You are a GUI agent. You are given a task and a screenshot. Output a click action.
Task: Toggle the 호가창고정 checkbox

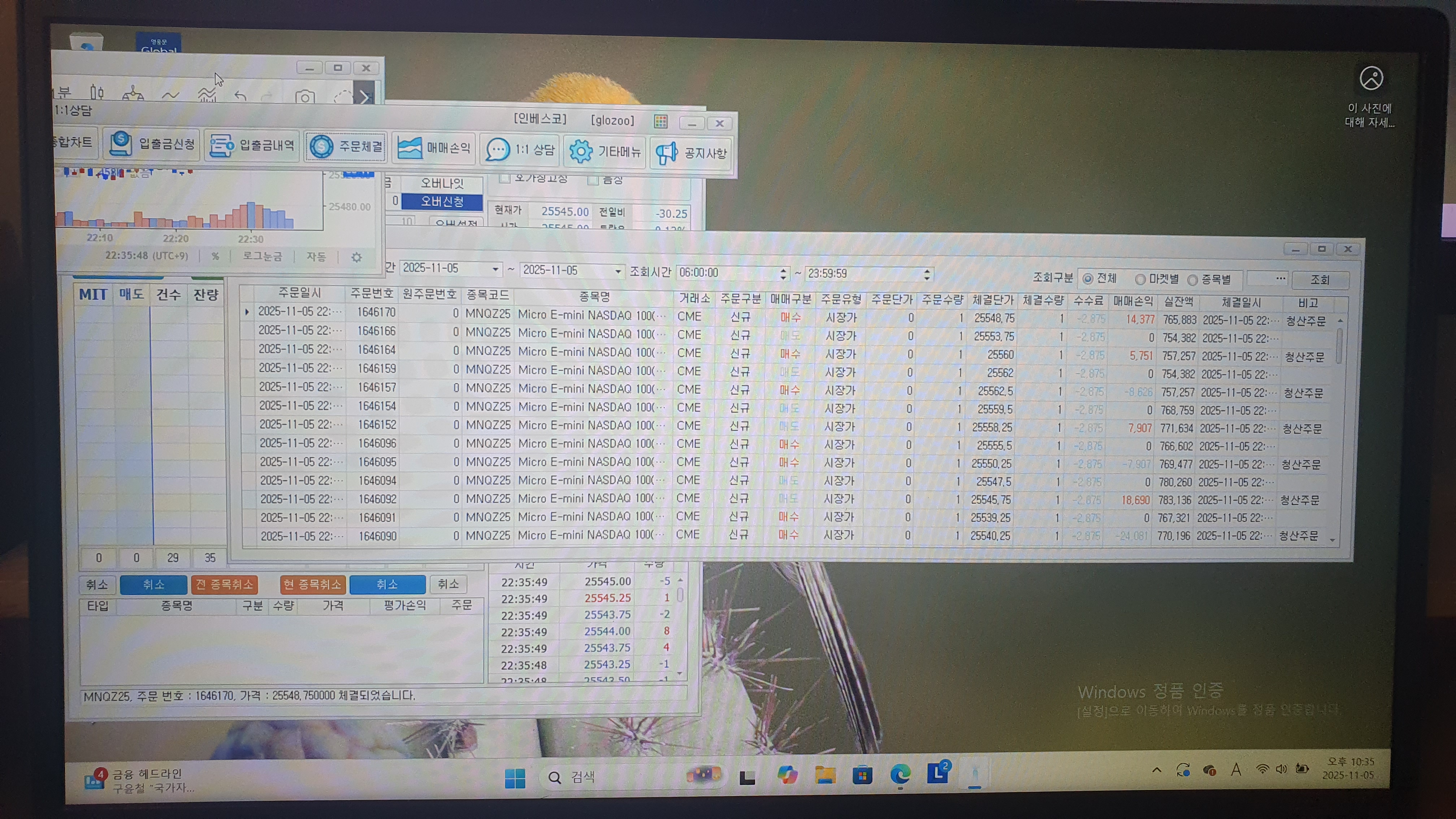point(505,178)
